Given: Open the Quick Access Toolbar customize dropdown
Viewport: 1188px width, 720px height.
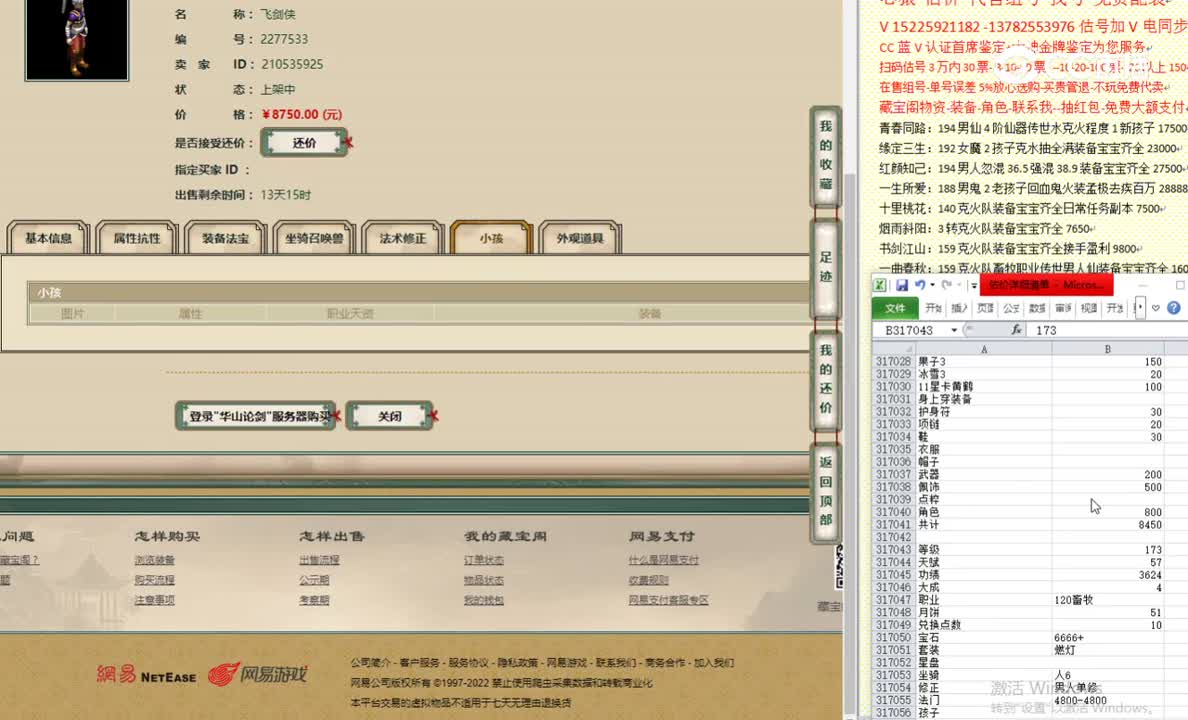Looking at the screenshot, I should pos(974,284).
